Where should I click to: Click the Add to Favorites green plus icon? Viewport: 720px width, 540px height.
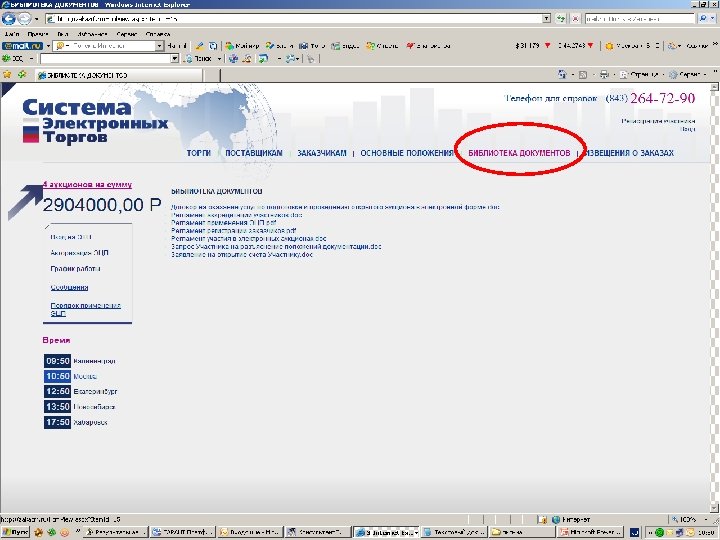tap(22, 74)
